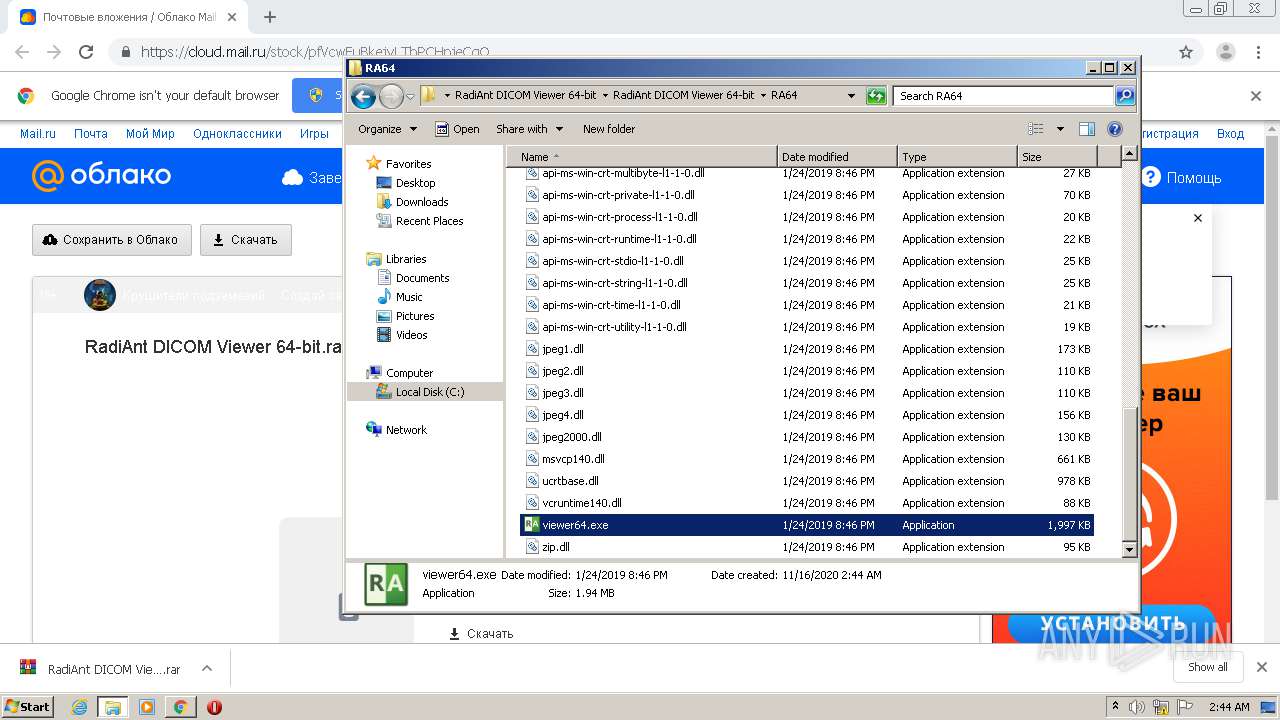
Task: Select ucrtbase.dll in the list
Action: 570,481
